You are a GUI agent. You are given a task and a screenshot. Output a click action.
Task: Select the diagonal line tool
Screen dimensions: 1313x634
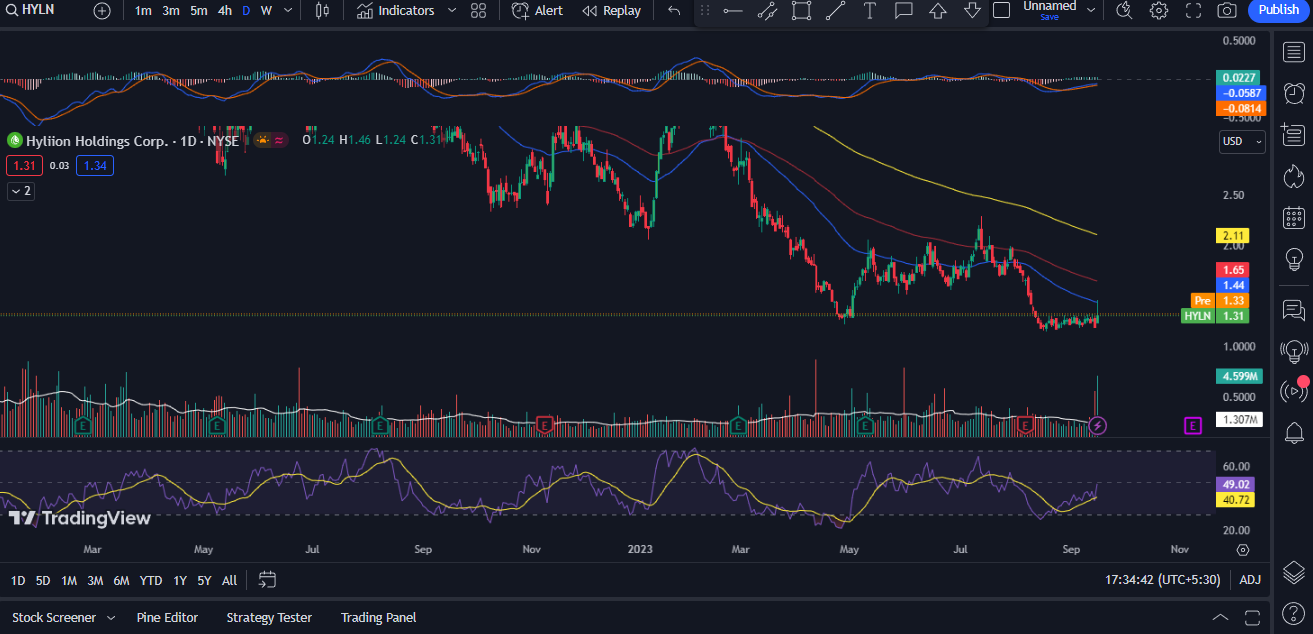tap(835, 10)
